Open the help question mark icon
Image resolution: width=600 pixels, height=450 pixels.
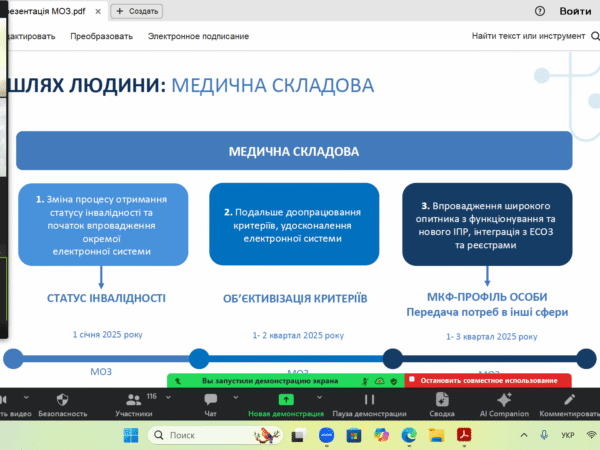coord(540,11)
